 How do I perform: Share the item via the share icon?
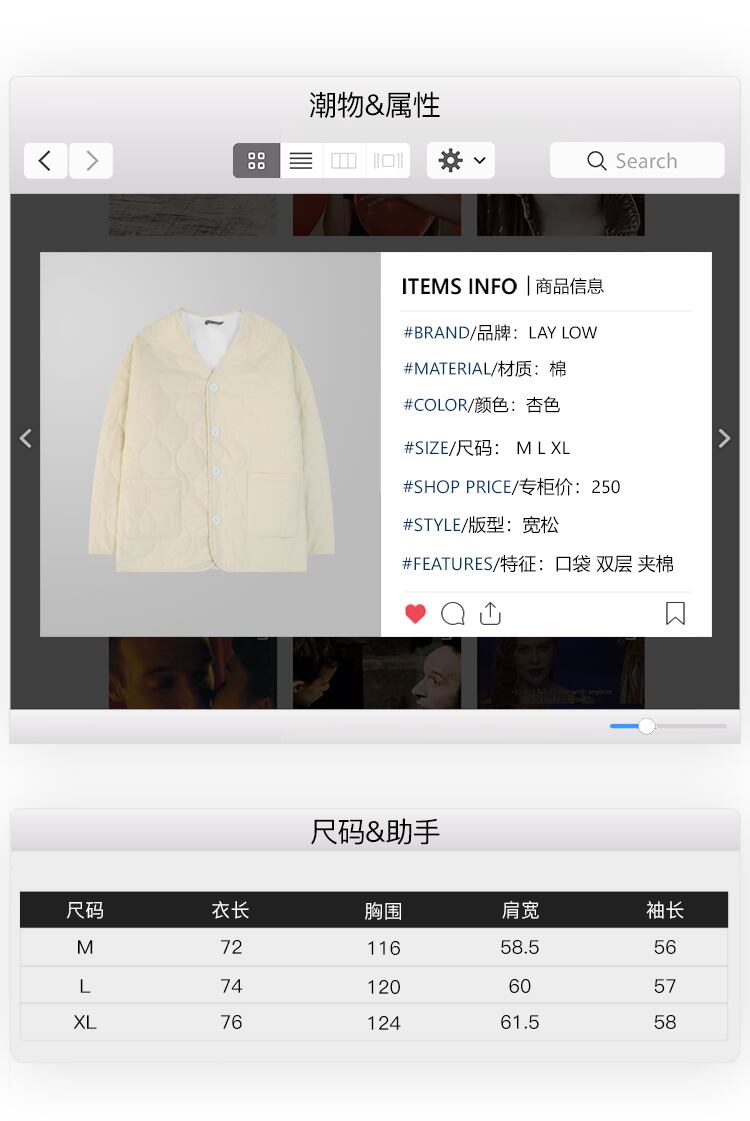pyautogui.click(x=490, y=613)
